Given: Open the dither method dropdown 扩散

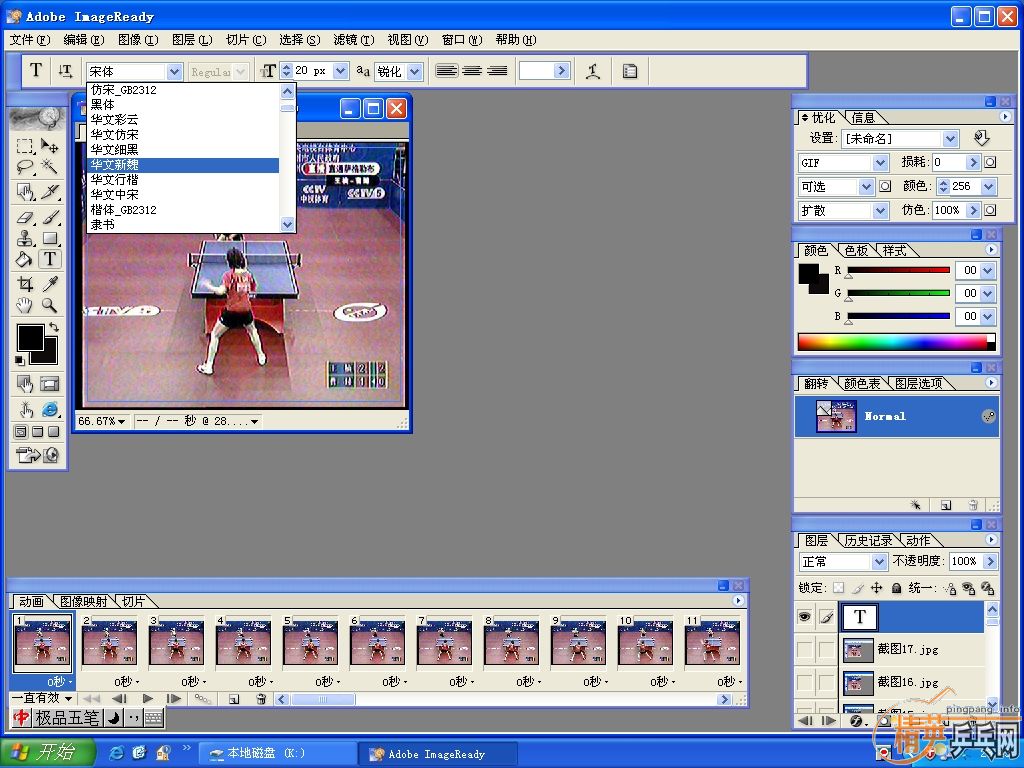Looking at the screenshot, I should pyautogui.click(x=881, y=210).
